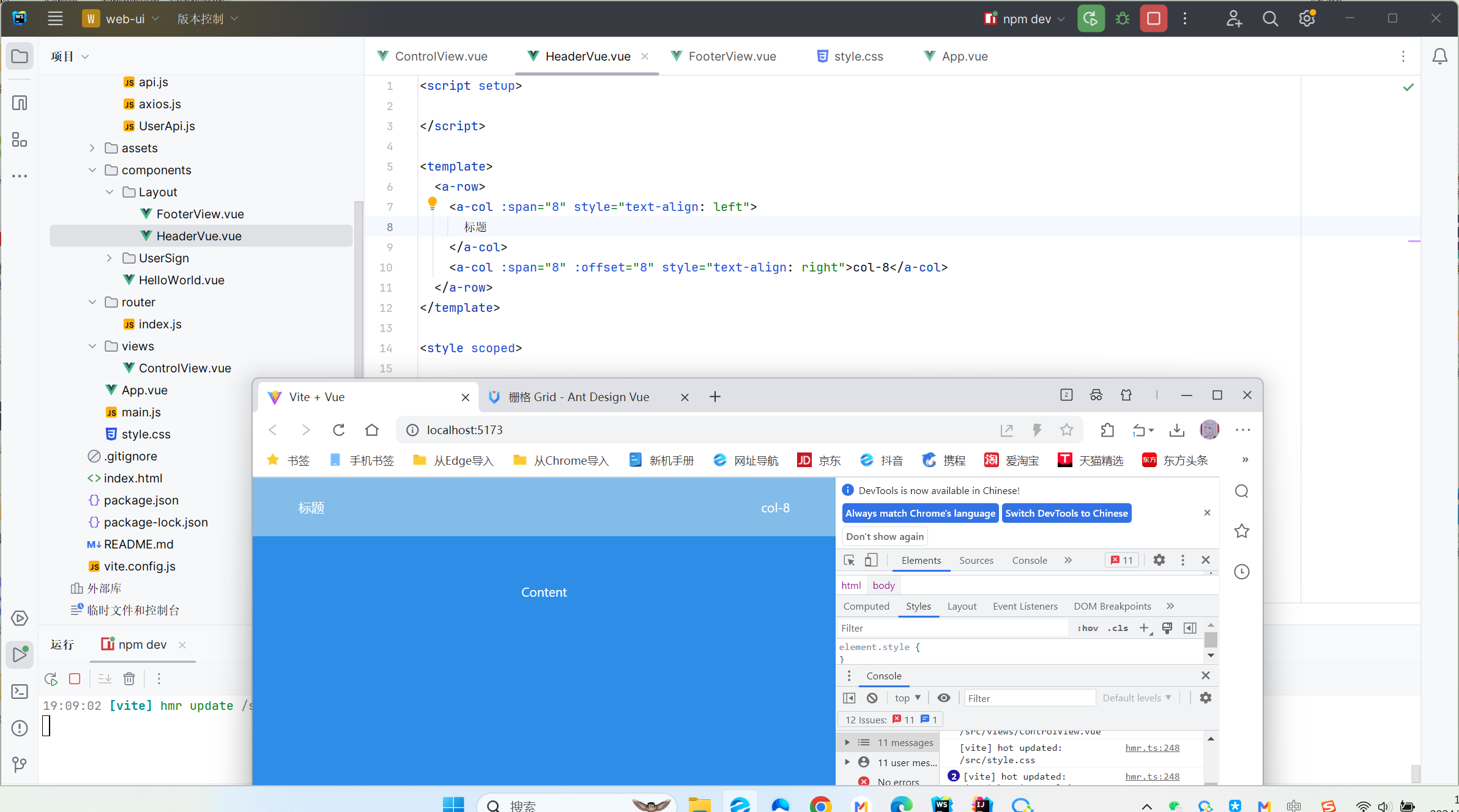Click the Styles pane Filter field
The image size is (1459, 812).
click(x=953, y=628)
